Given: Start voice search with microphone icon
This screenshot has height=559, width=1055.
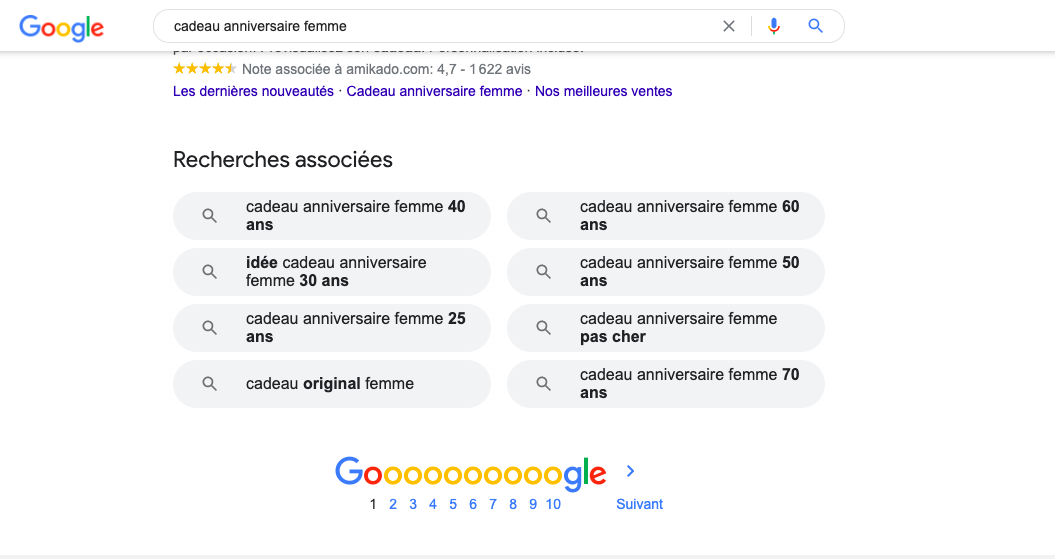Looking at the screenshot, I should (773, 26).
